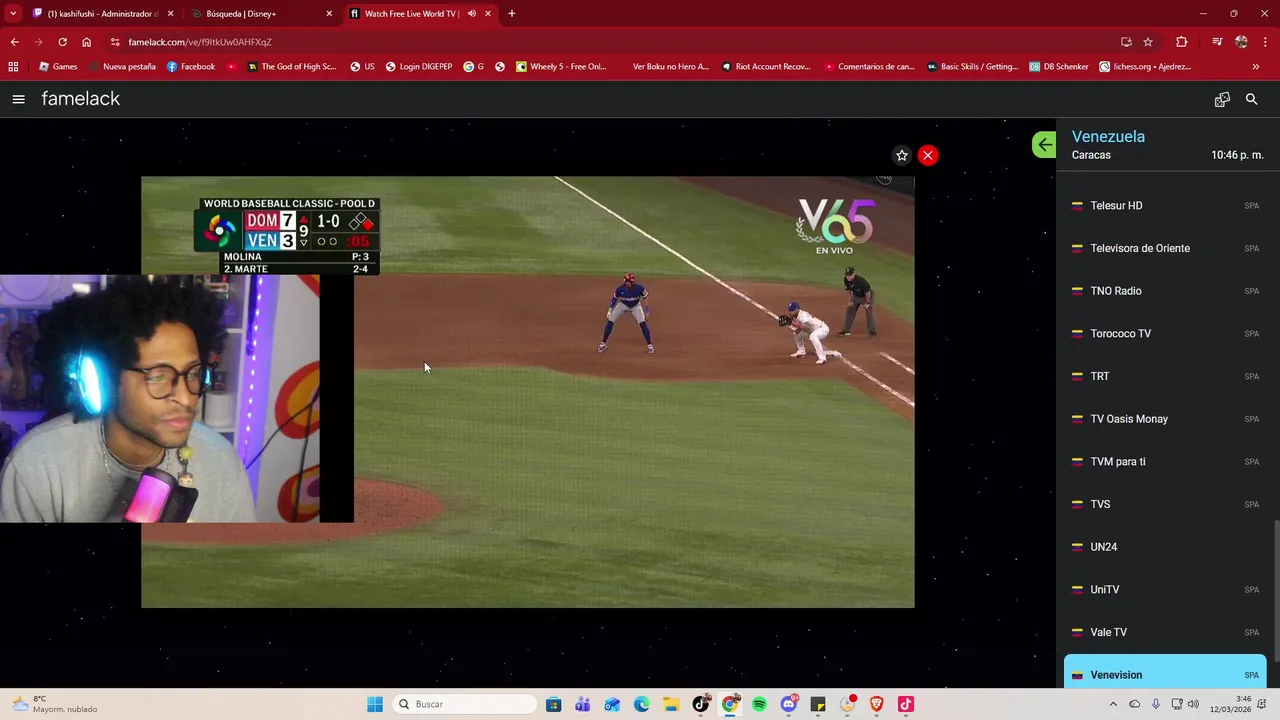This screenshot has width=1280, height=720.
Task: Open the Games bookmark folder
Action: pyautogui.click(x=58, y=67)
